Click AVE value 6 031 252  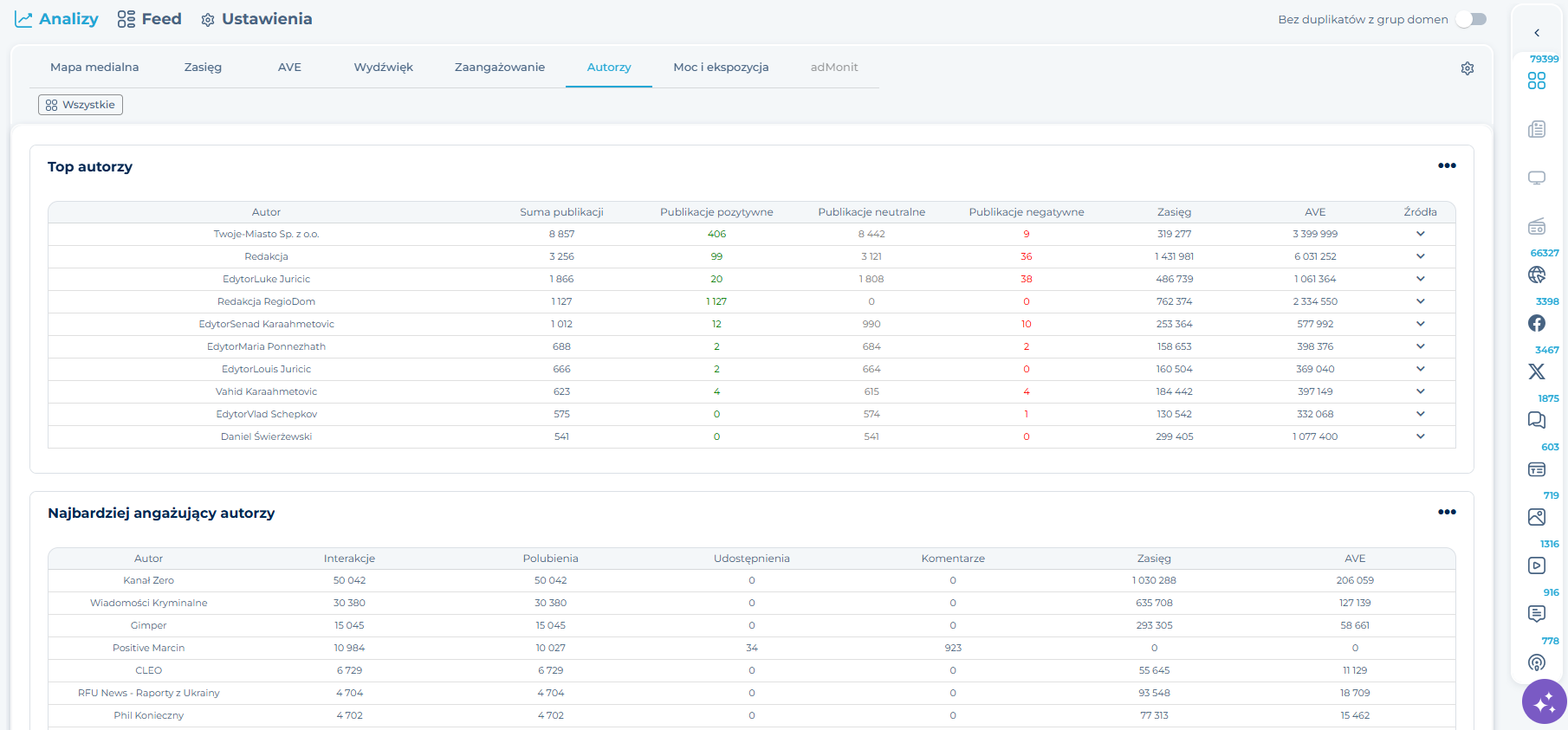1315,256
